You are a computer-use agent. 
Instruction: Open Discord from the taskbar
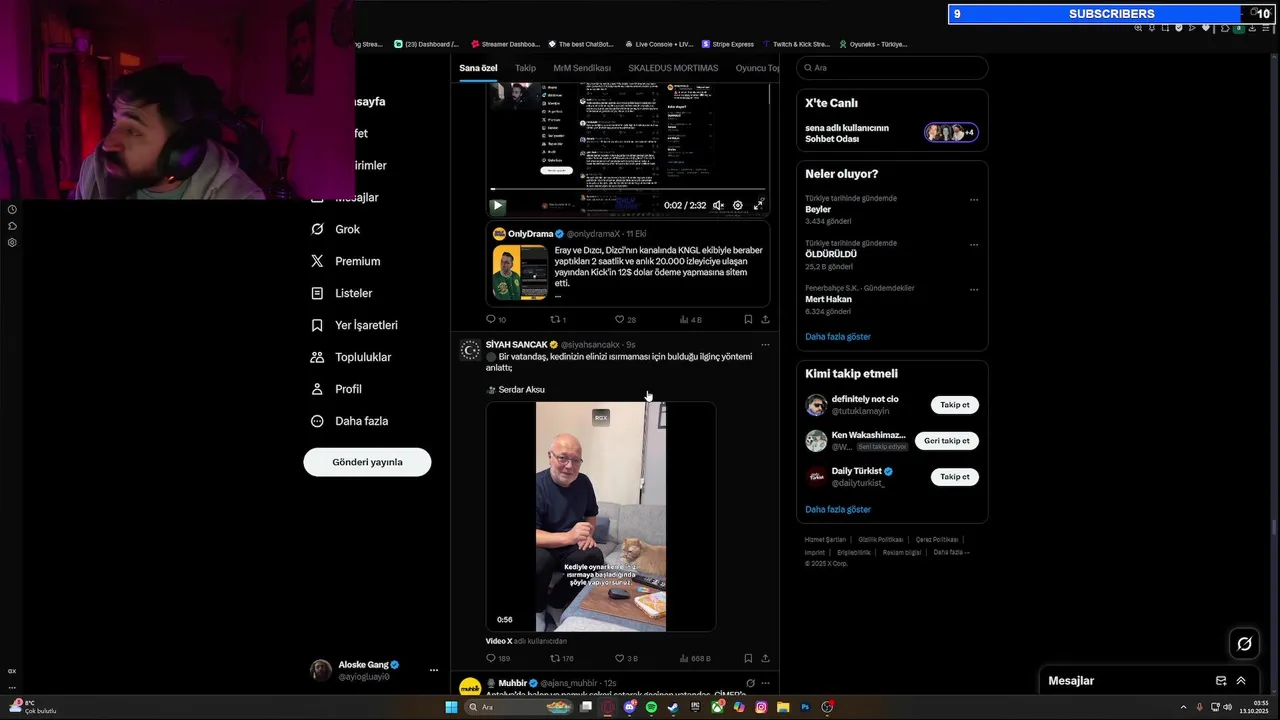tap(629, 707)
